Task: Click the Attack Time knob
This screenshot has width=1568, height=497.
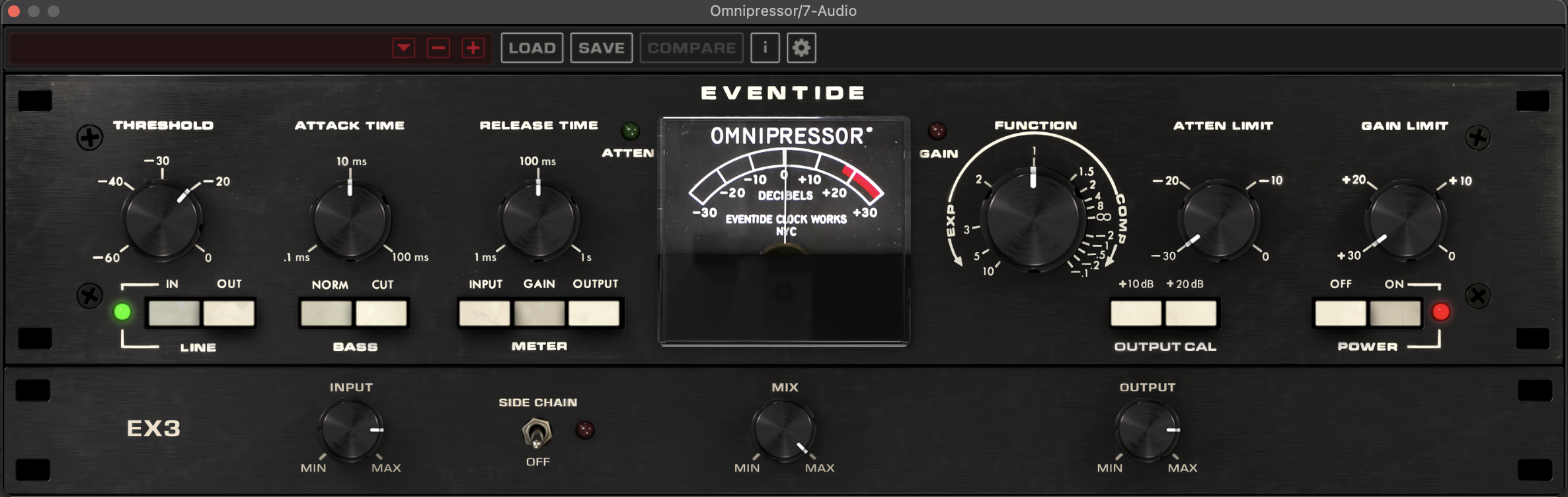Action: pos(350,220)
